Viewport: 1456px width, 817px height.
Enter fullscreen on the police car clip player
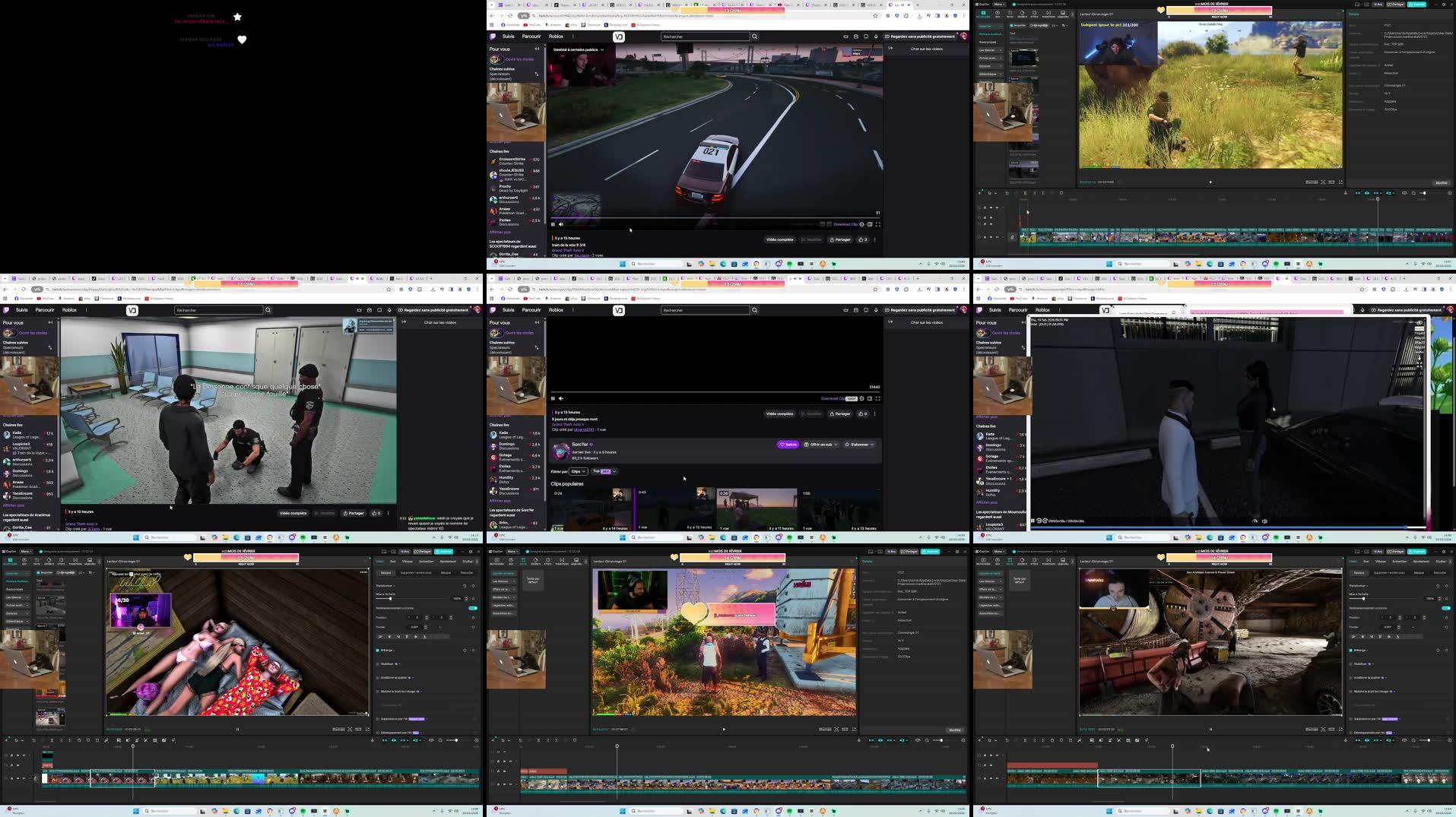[x=878, y=224]
